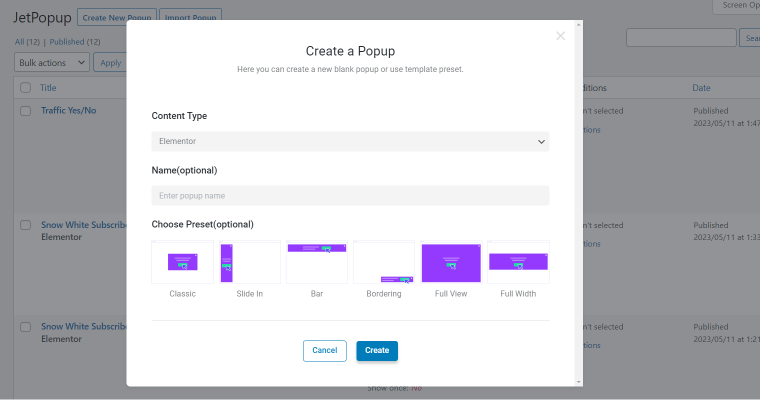Screen dimensions: 760x400
Task: Choose the Classic preset thumbnail
Action: point(182,262)
